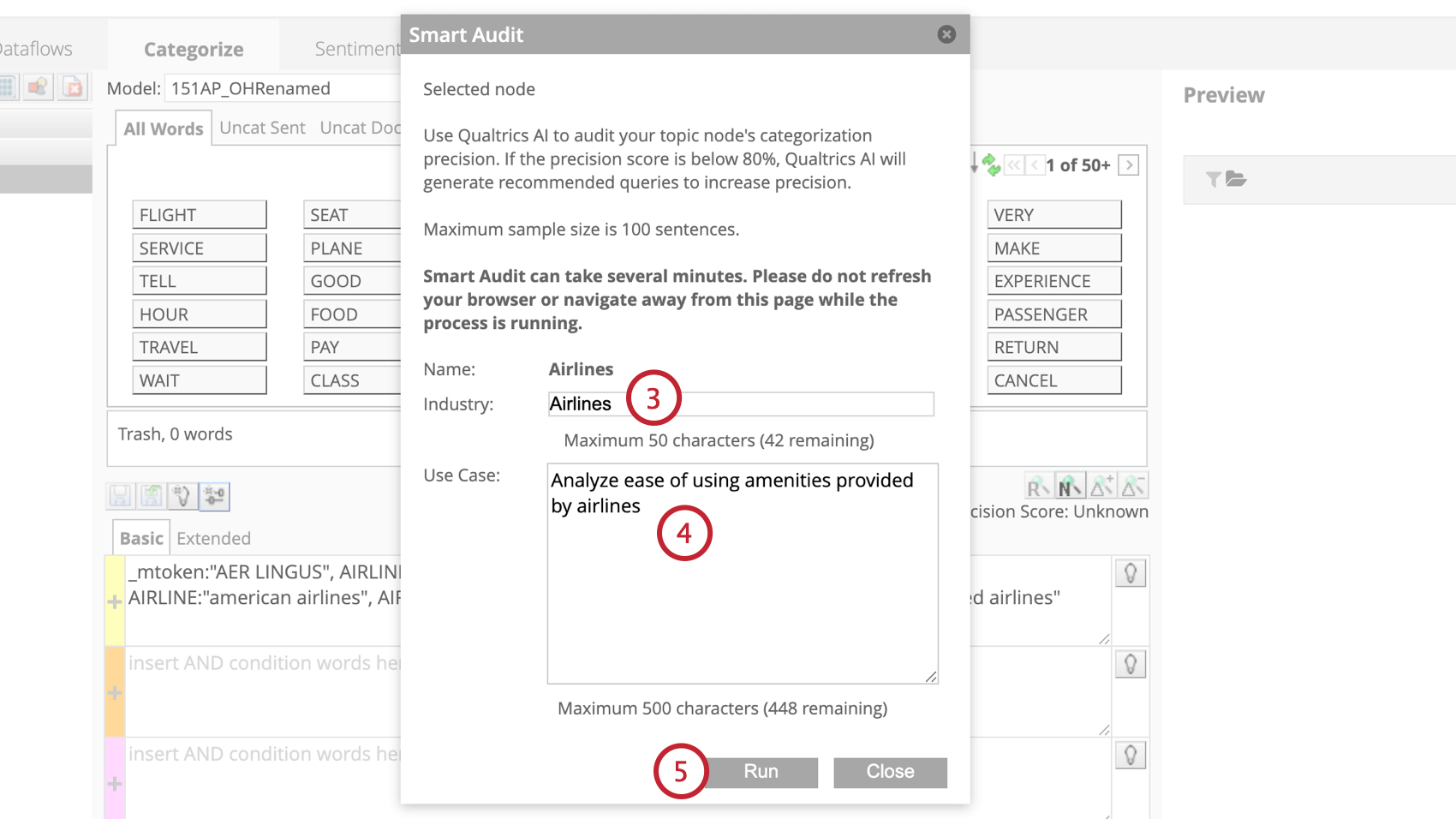The image size is (1456, 819).
Task: Click the add-node triangle plus icon
Action: pyautogui.click(x=1101, y=486)
